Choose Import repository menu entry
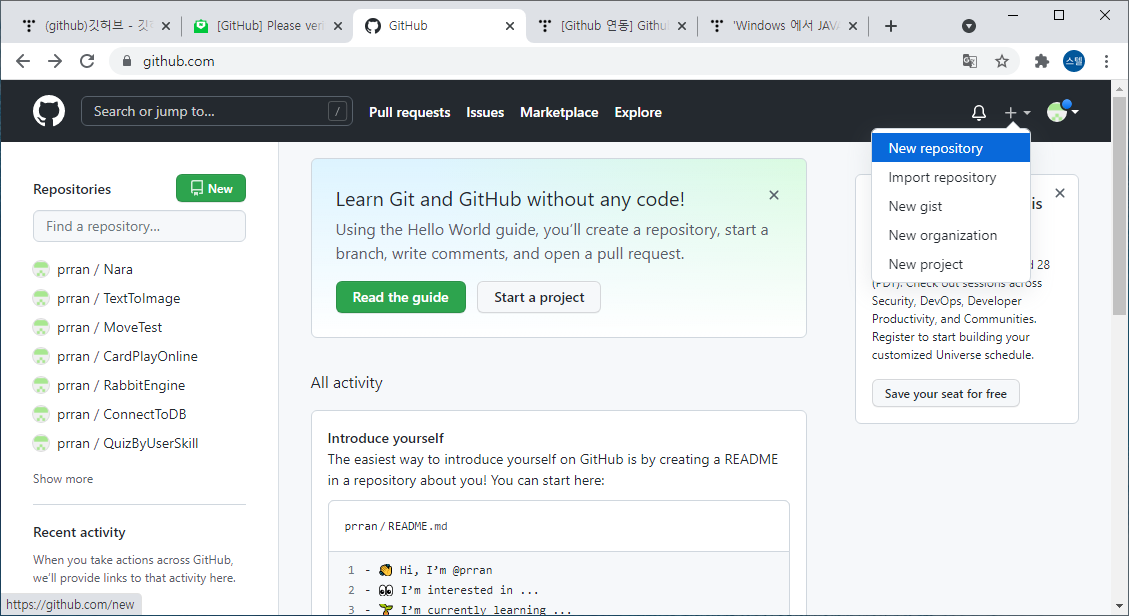The width and height of the screenshot is (1129, 616). (950, 177)
